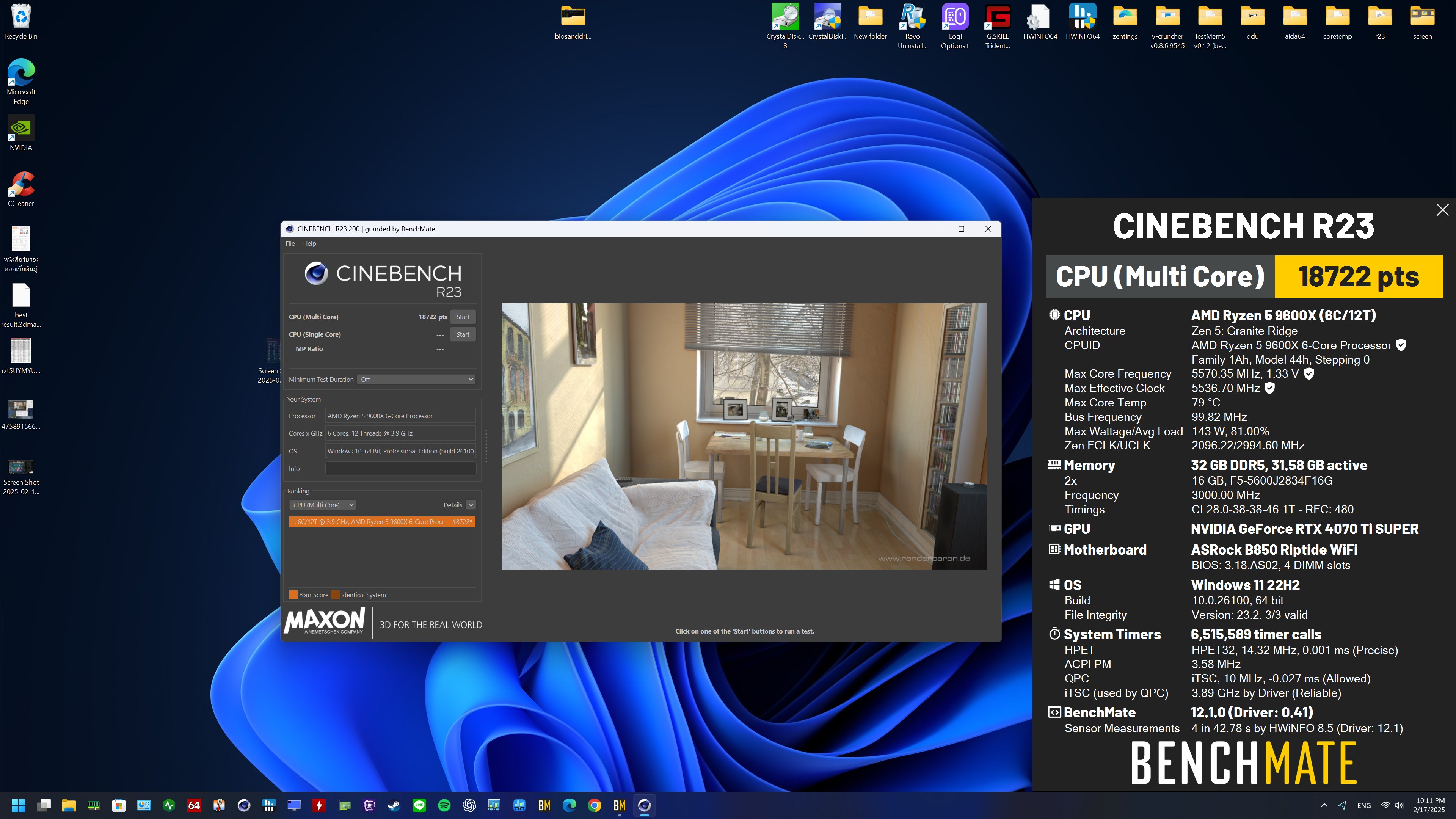The image size is (1456, 819).
Task: Select the HWiNFO64 blue app shortcut icon
Action: coord(1083,22)
